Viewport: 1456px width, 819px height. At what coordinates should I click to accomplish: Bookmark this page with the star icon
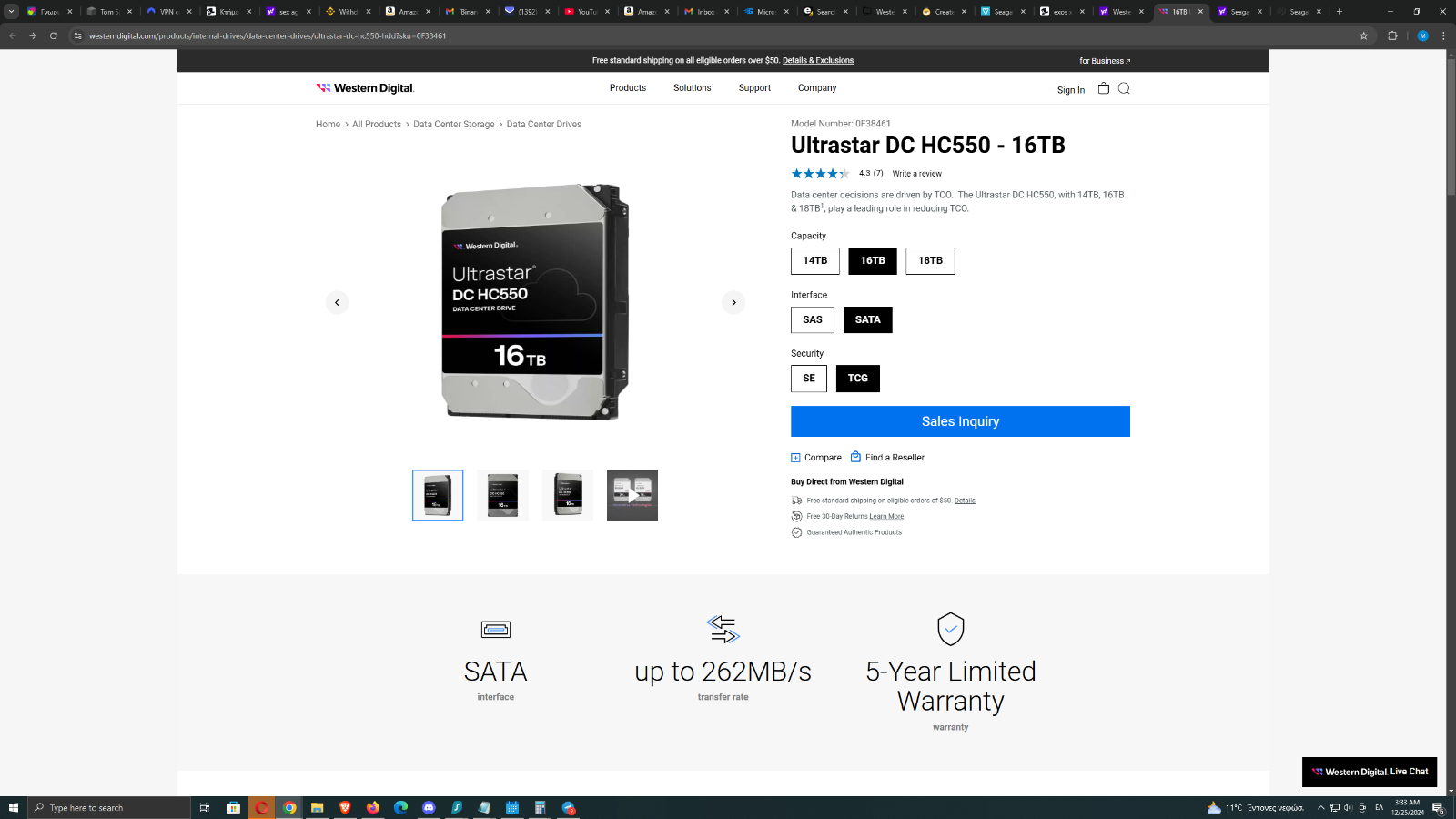(1363, 35)
